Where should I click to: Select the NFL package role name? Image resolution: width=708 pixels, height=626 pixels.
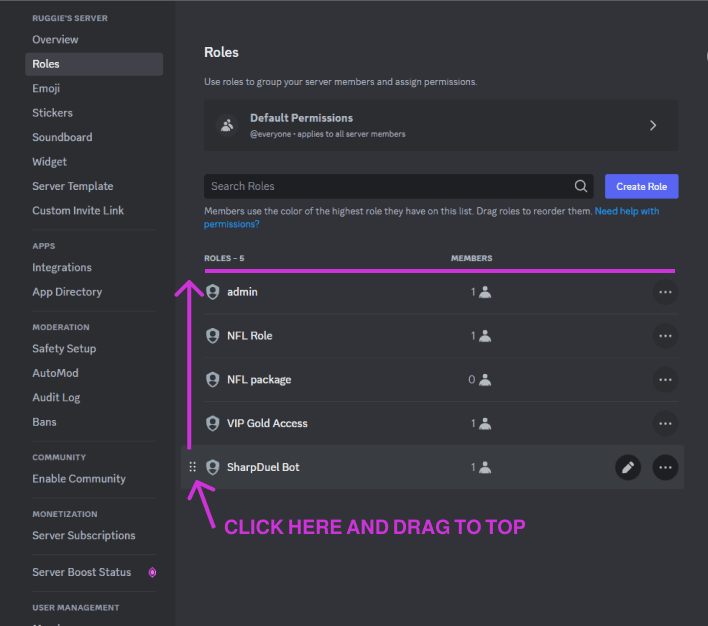click(259, 380)
